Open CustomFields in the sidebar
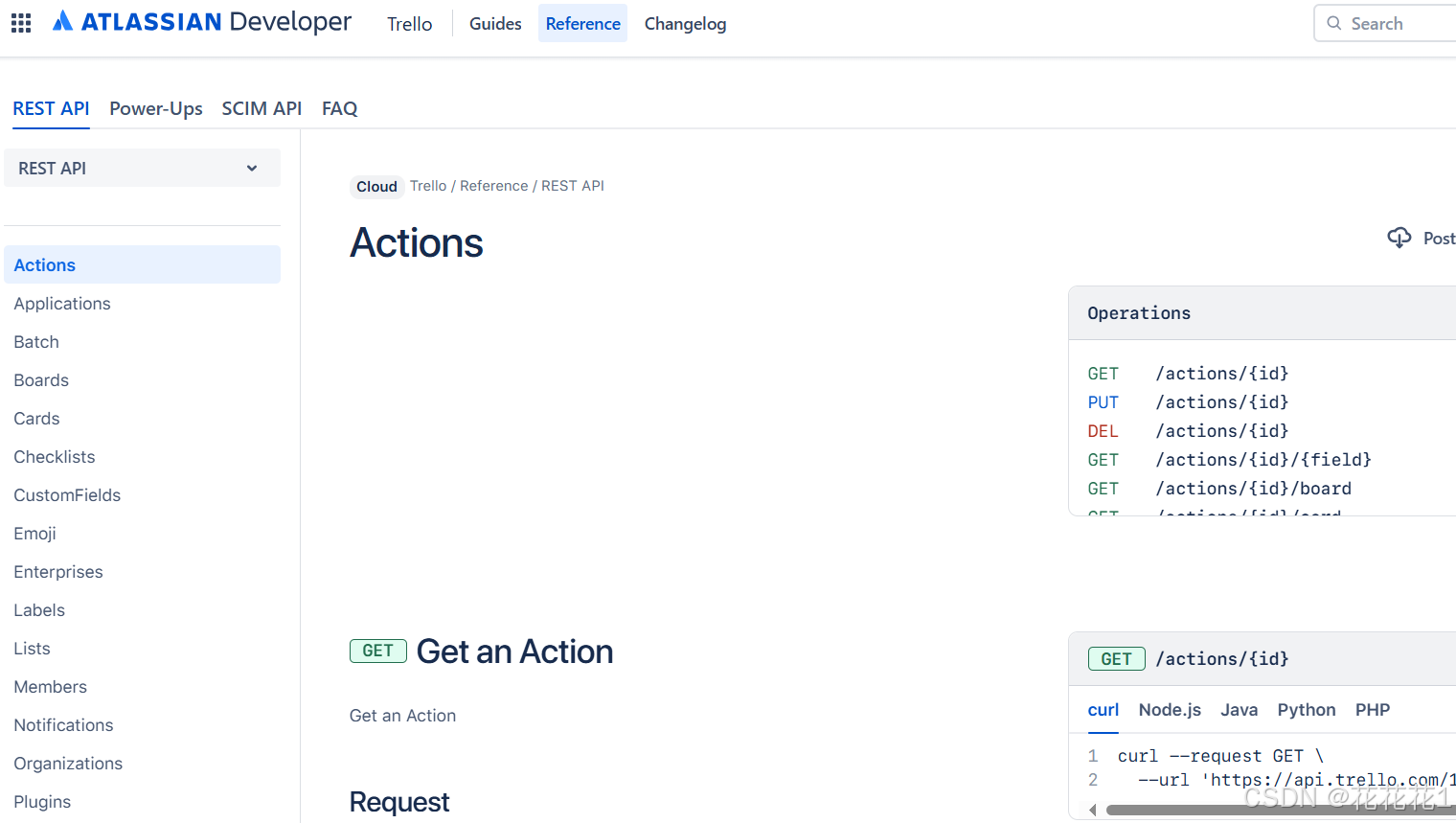The image size is (1456, 823). 67,495
